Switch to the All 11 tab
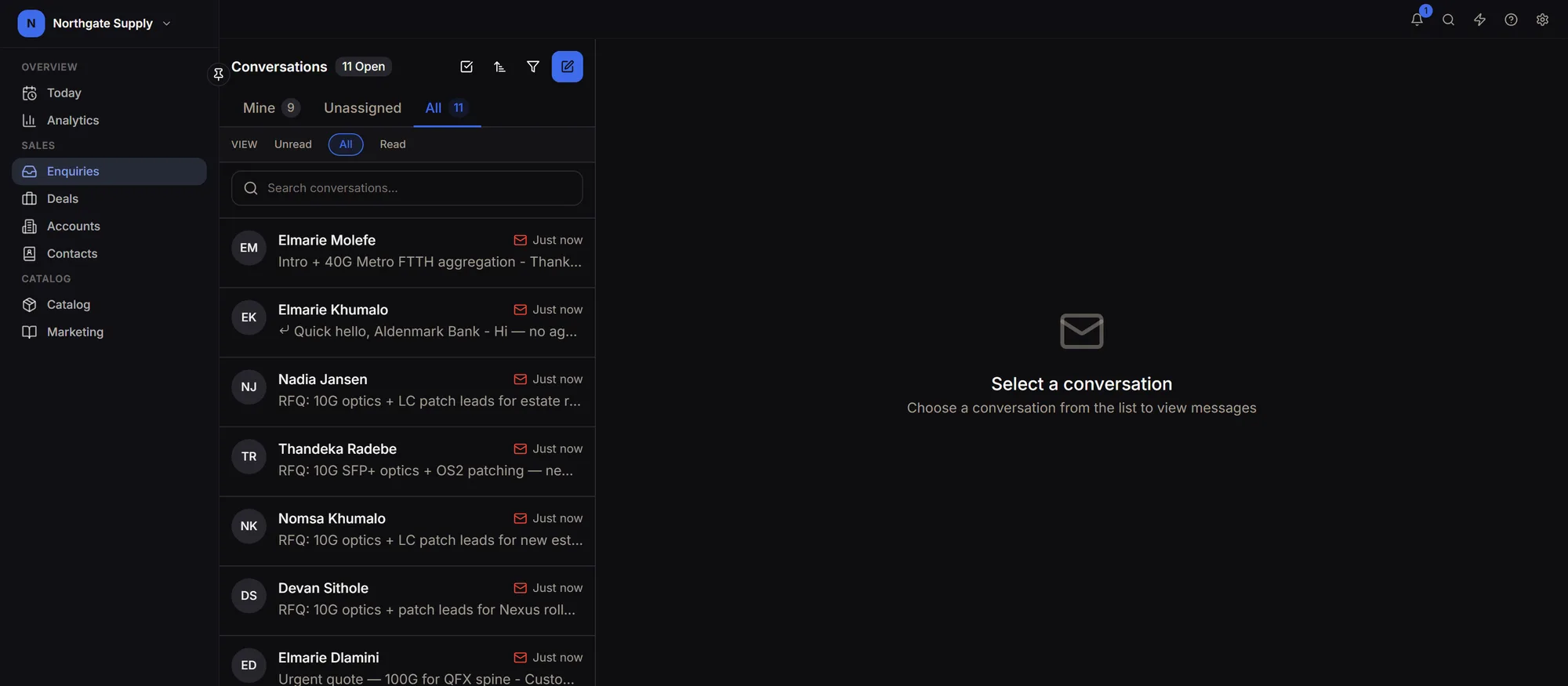1568x686 pixels. click(447, 107)
